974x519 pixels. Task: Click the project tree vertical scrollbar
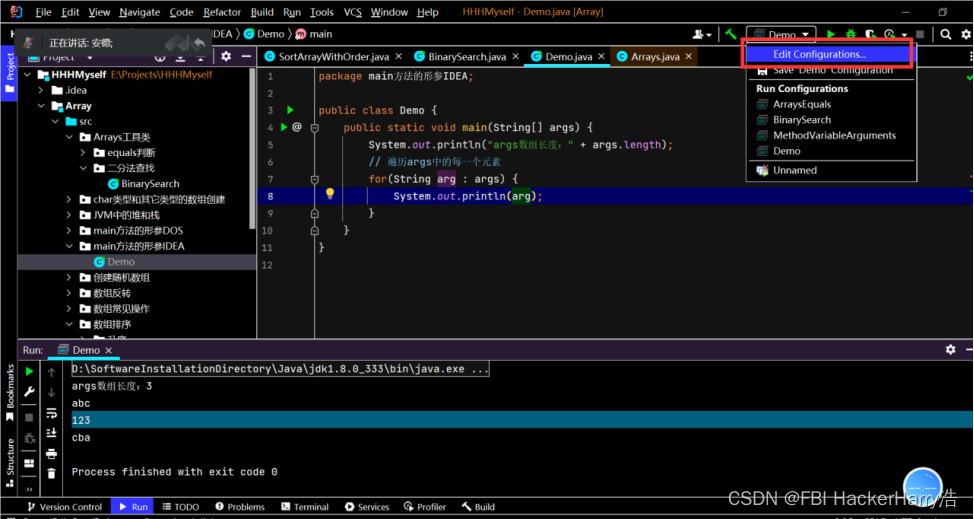pos(252,149)
